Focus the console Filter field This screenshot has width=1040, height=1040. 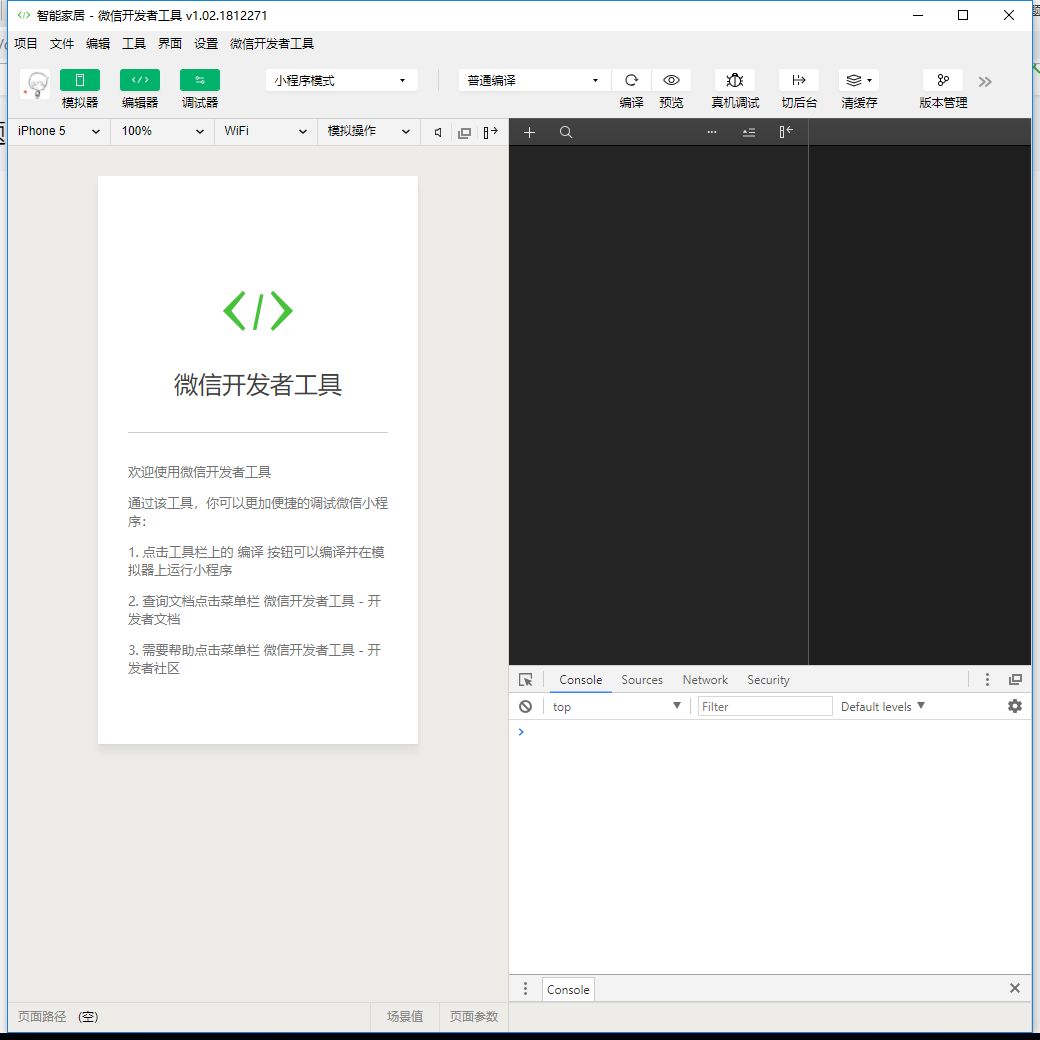(x=765, y=706)
